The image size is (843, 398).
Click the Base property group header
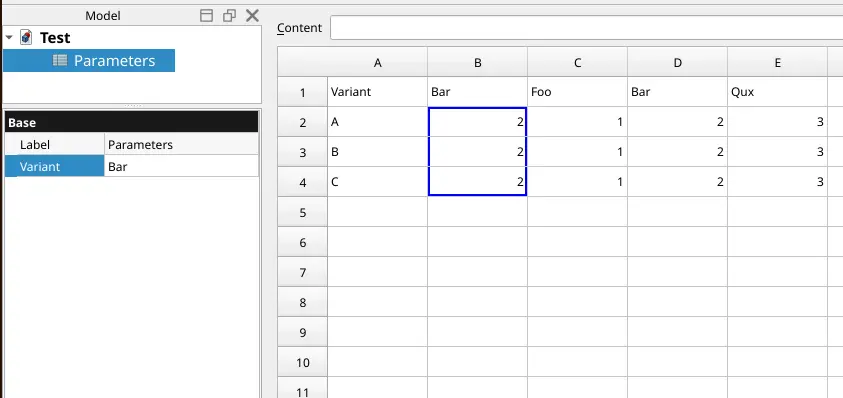(x=132, y=122)
